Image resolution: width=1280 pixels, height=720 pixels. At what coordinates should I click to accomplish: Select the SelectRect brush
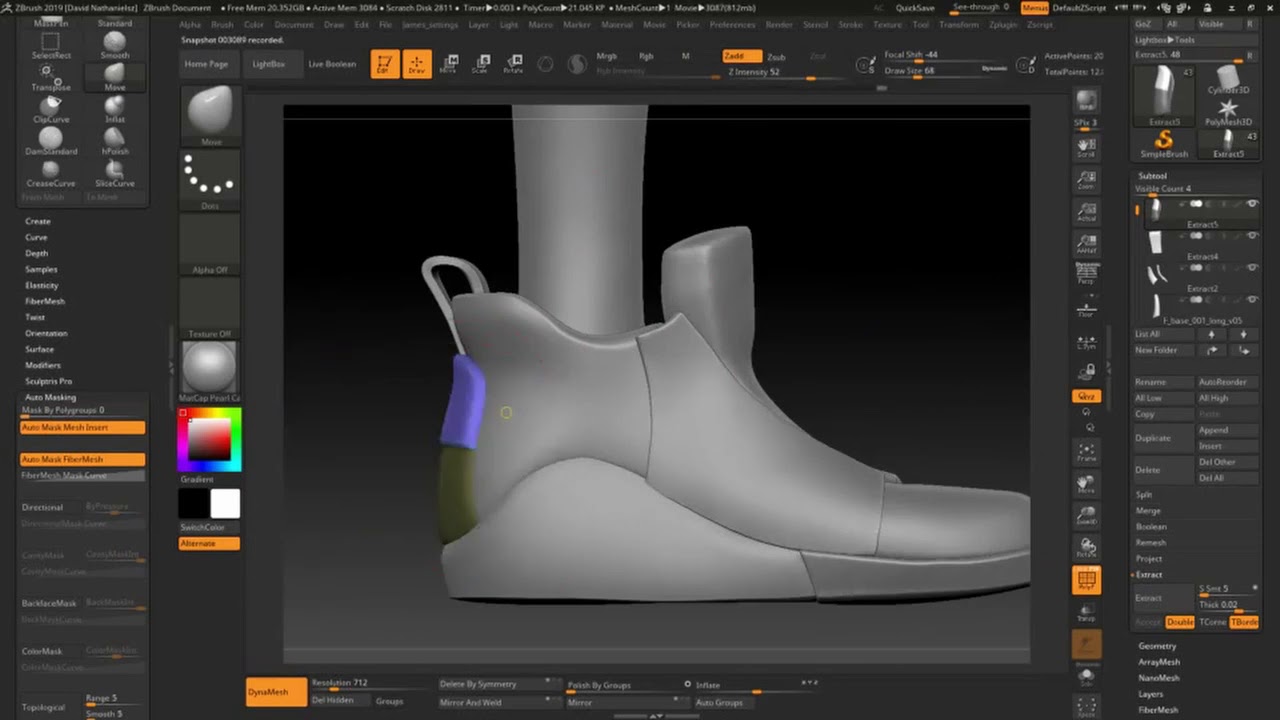coord(50,45)
